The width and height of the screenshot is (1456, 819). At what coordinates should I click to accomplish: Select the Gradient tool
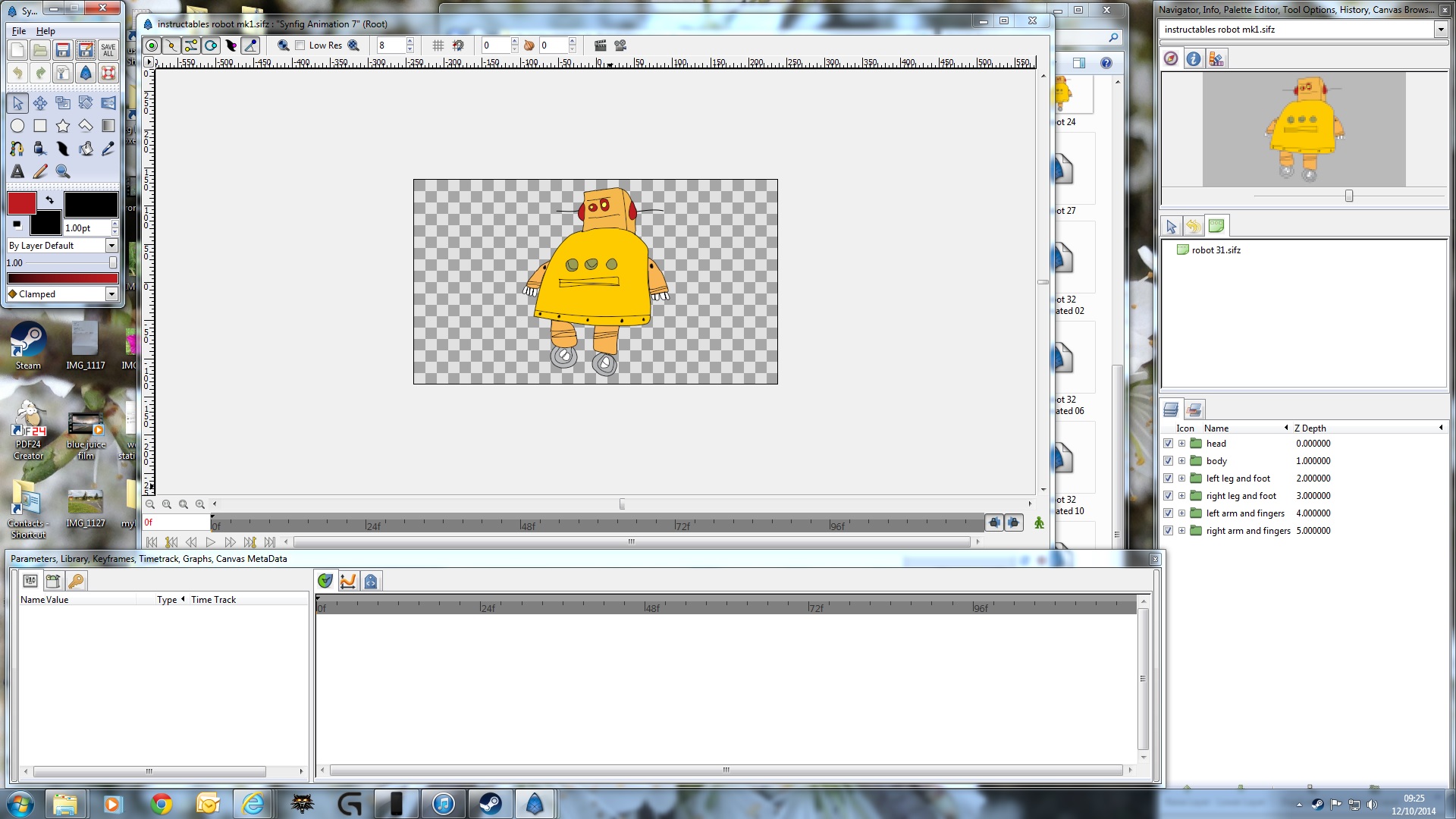coord(108,126)
